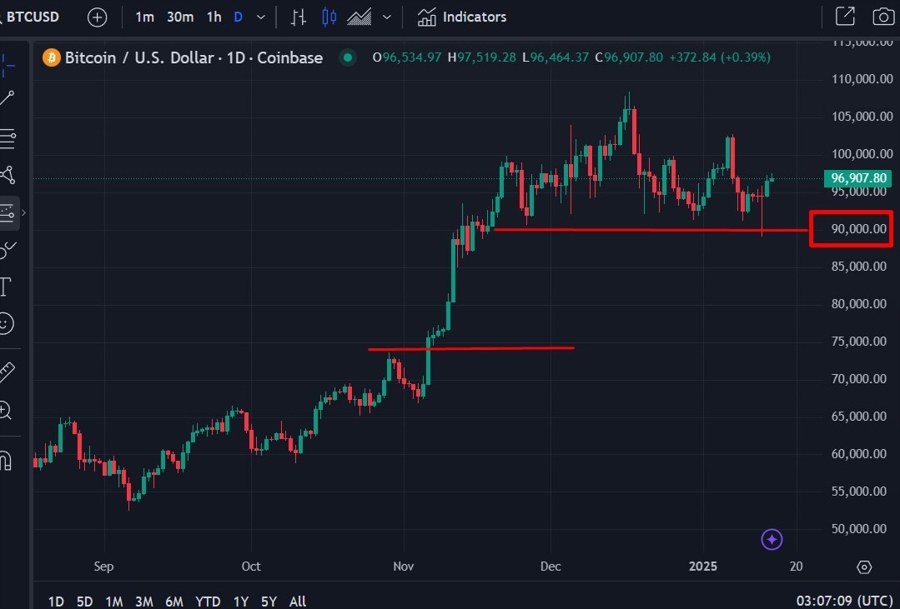Open chart settings gear on the time axis
This screenshot has width=900, height=609.
864,568
